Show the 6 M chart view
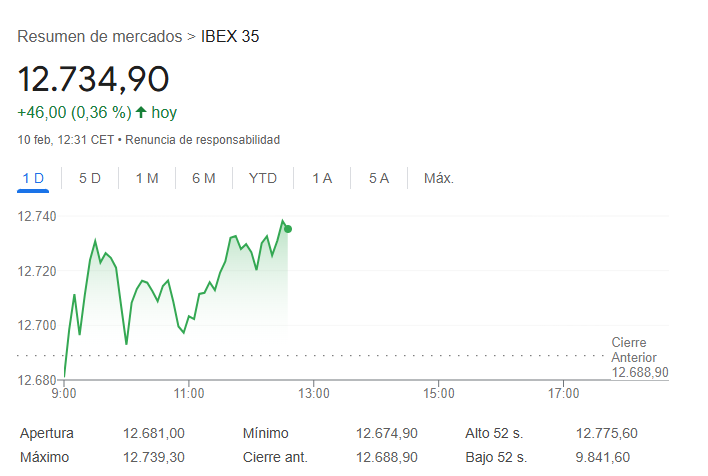 point(204,178)
